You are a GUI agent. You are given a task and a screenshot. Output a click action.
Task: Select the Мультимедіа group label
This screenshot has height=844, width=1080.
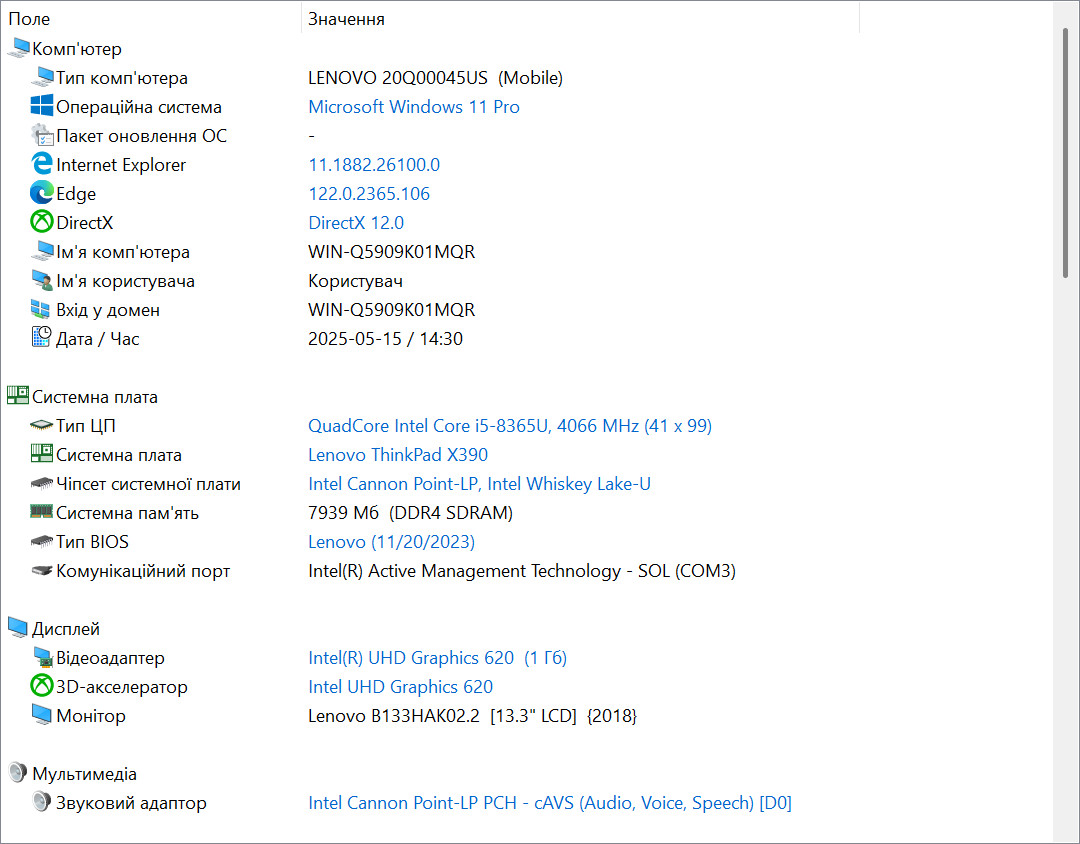coord(85,774)
